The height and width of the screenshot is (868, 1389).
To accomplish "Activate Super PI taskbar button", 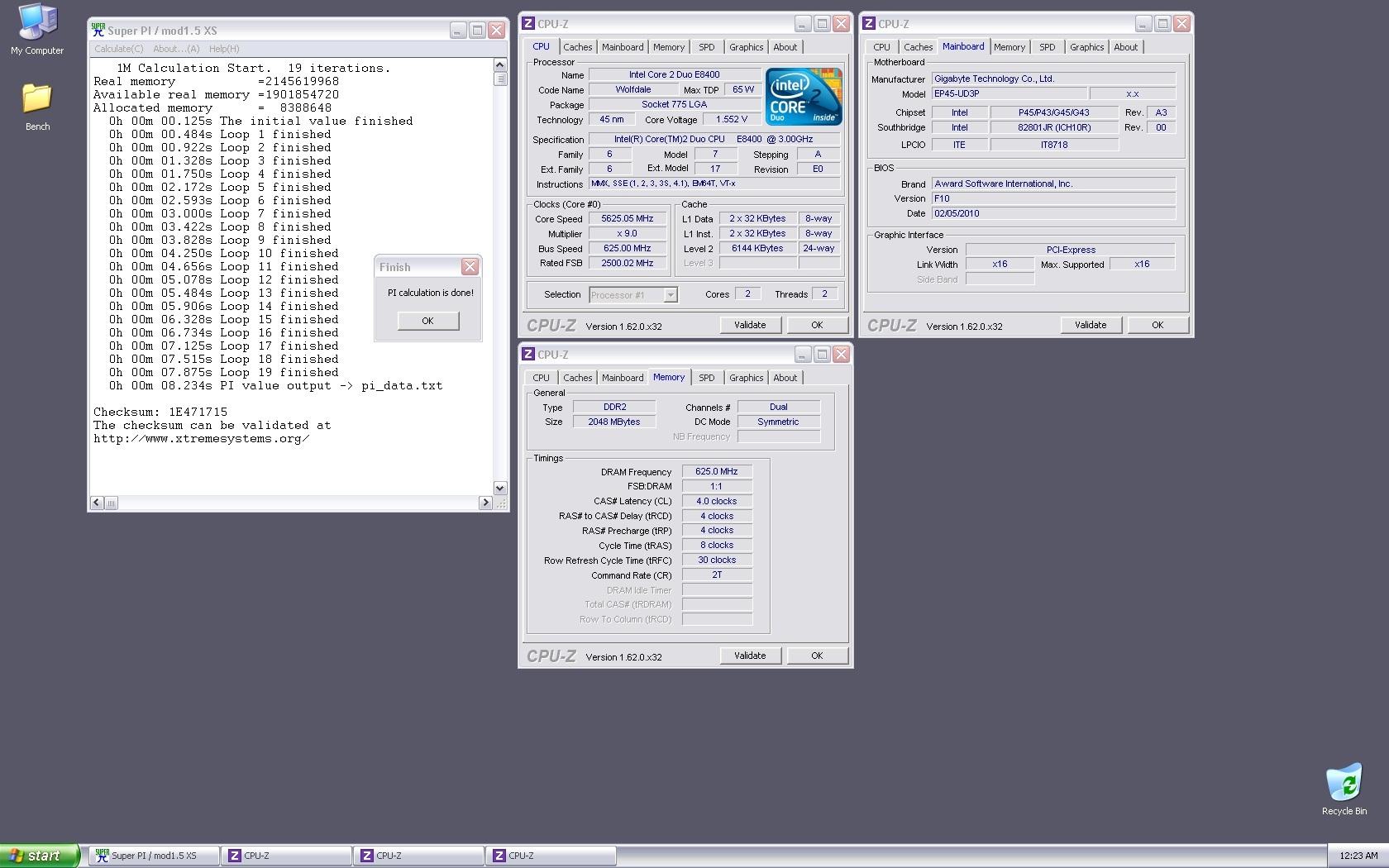I will (x=155, y=856).
